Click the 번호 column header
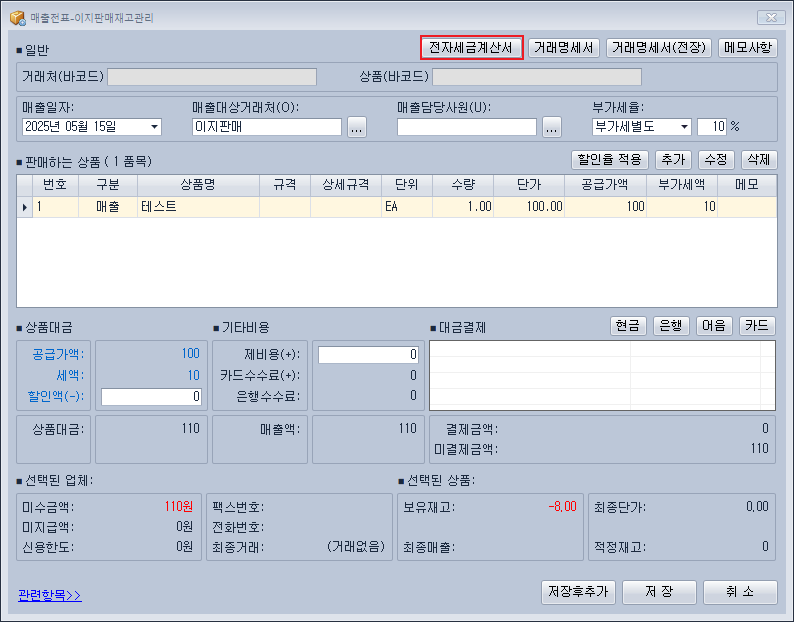Image resolution: width=794 pixels, height=622 pixels. pos(55,185)
